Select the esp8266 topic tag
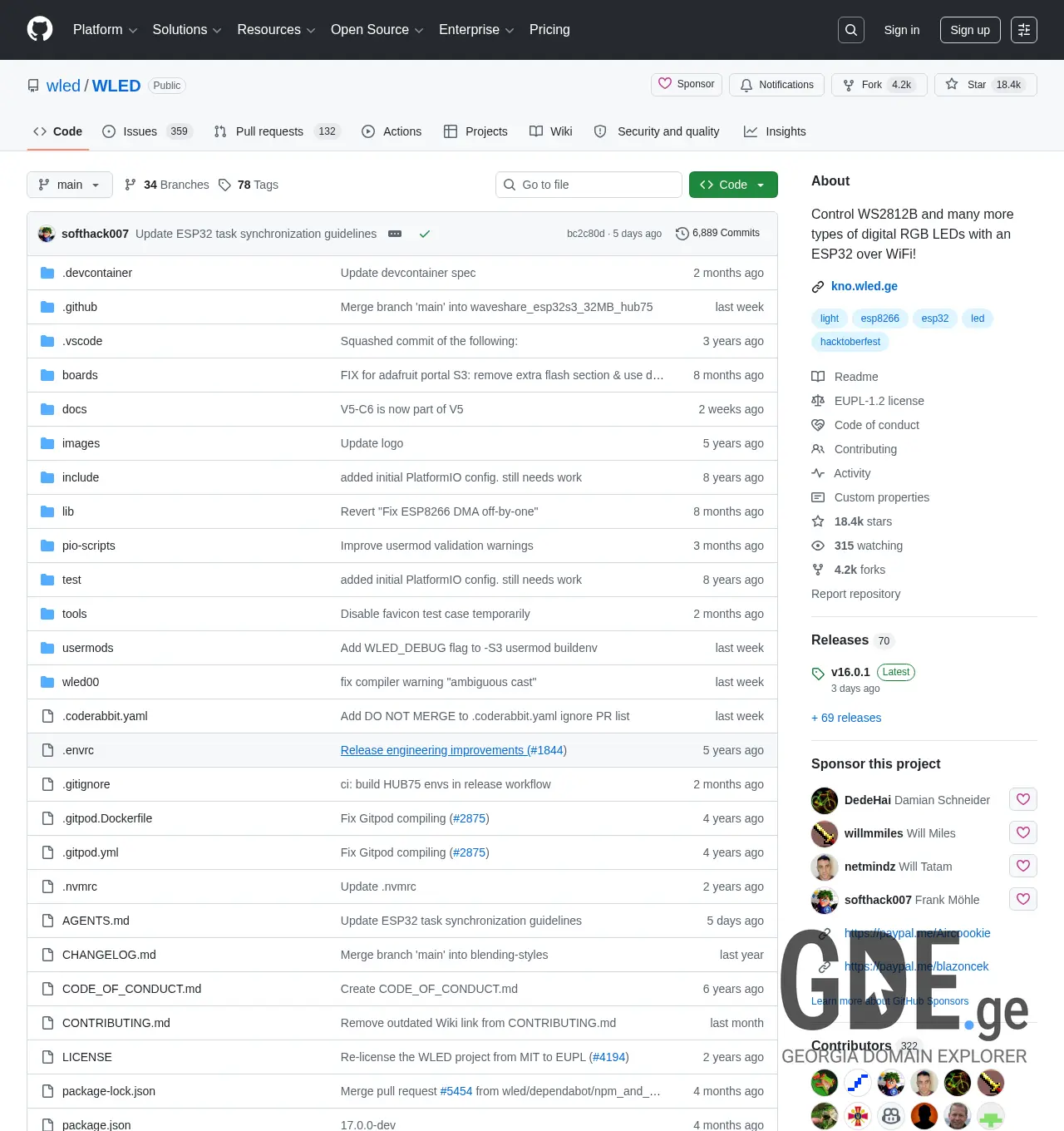This screenshot has width=1064, height=1131. [879, 319]
